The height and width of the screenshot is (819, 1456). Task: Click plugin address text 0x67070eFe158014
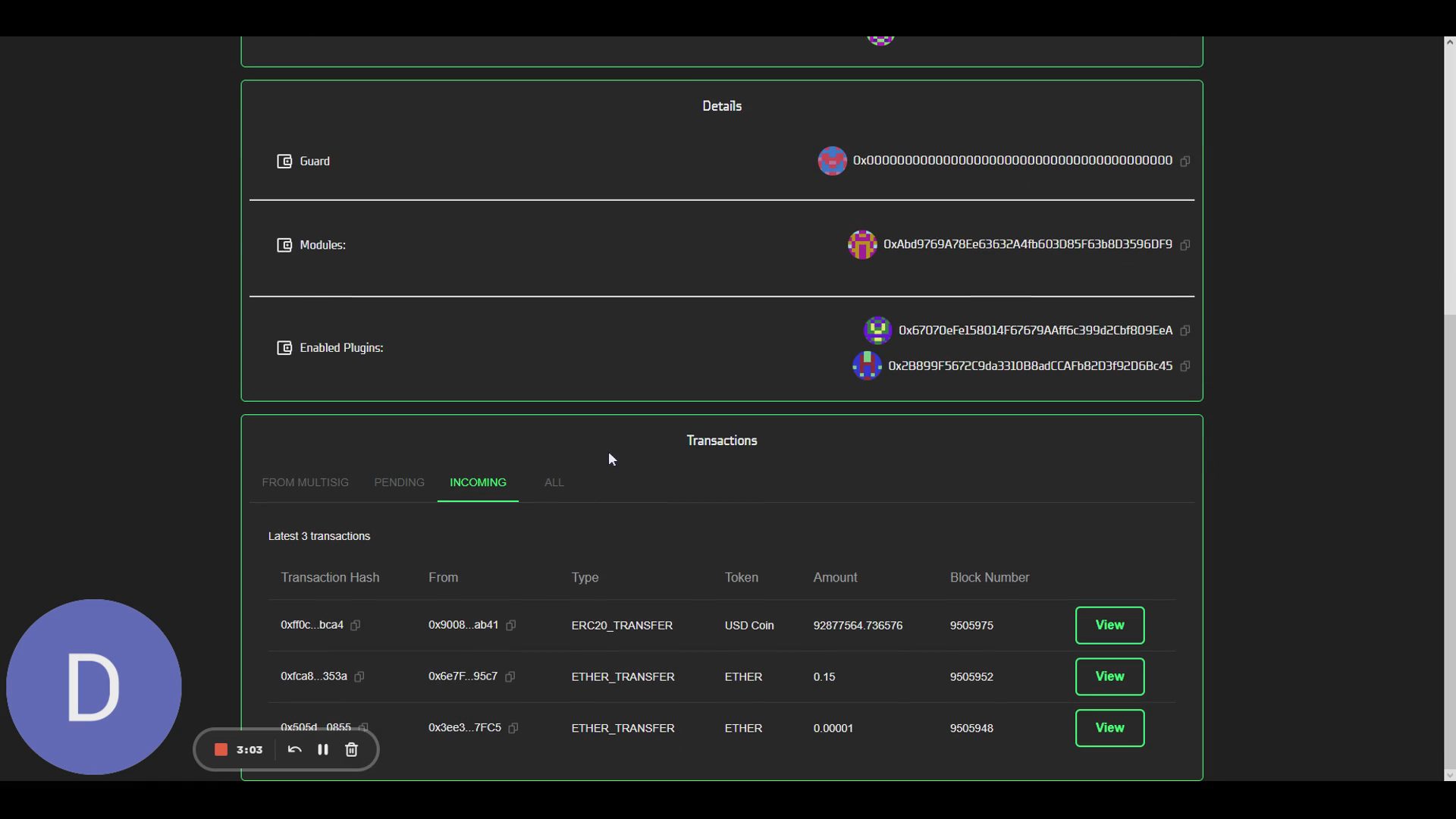1035,331
